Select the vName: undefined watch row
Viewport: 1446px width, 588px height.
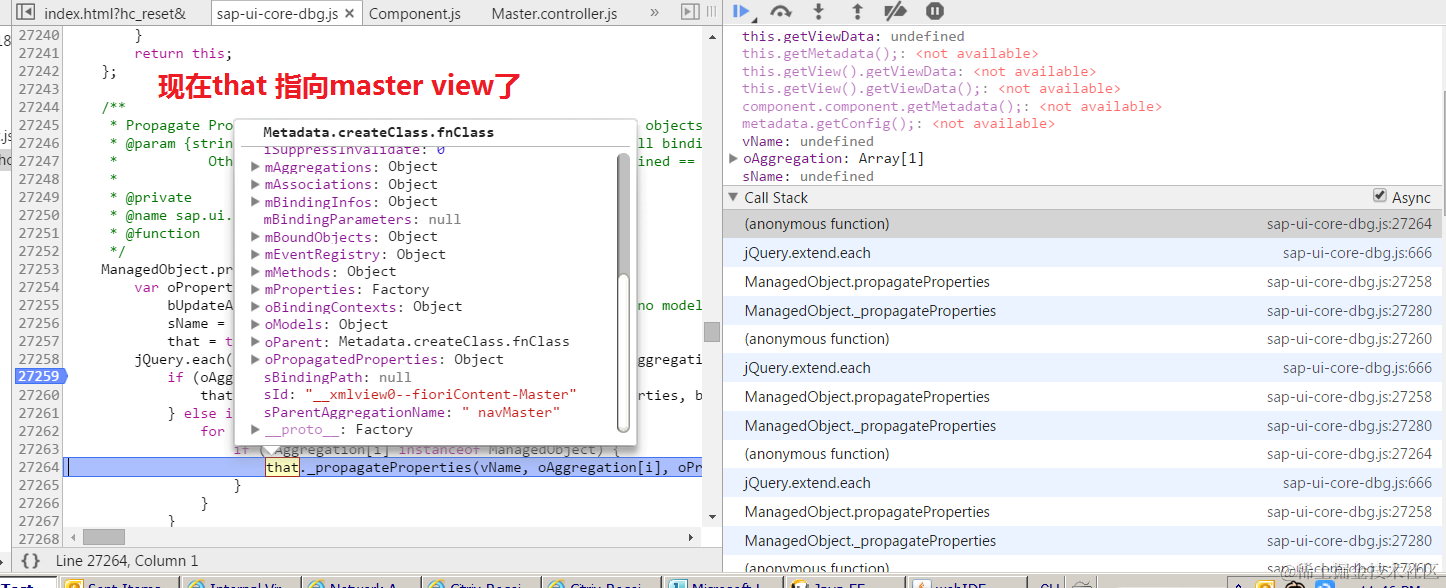tap(808, 141)
